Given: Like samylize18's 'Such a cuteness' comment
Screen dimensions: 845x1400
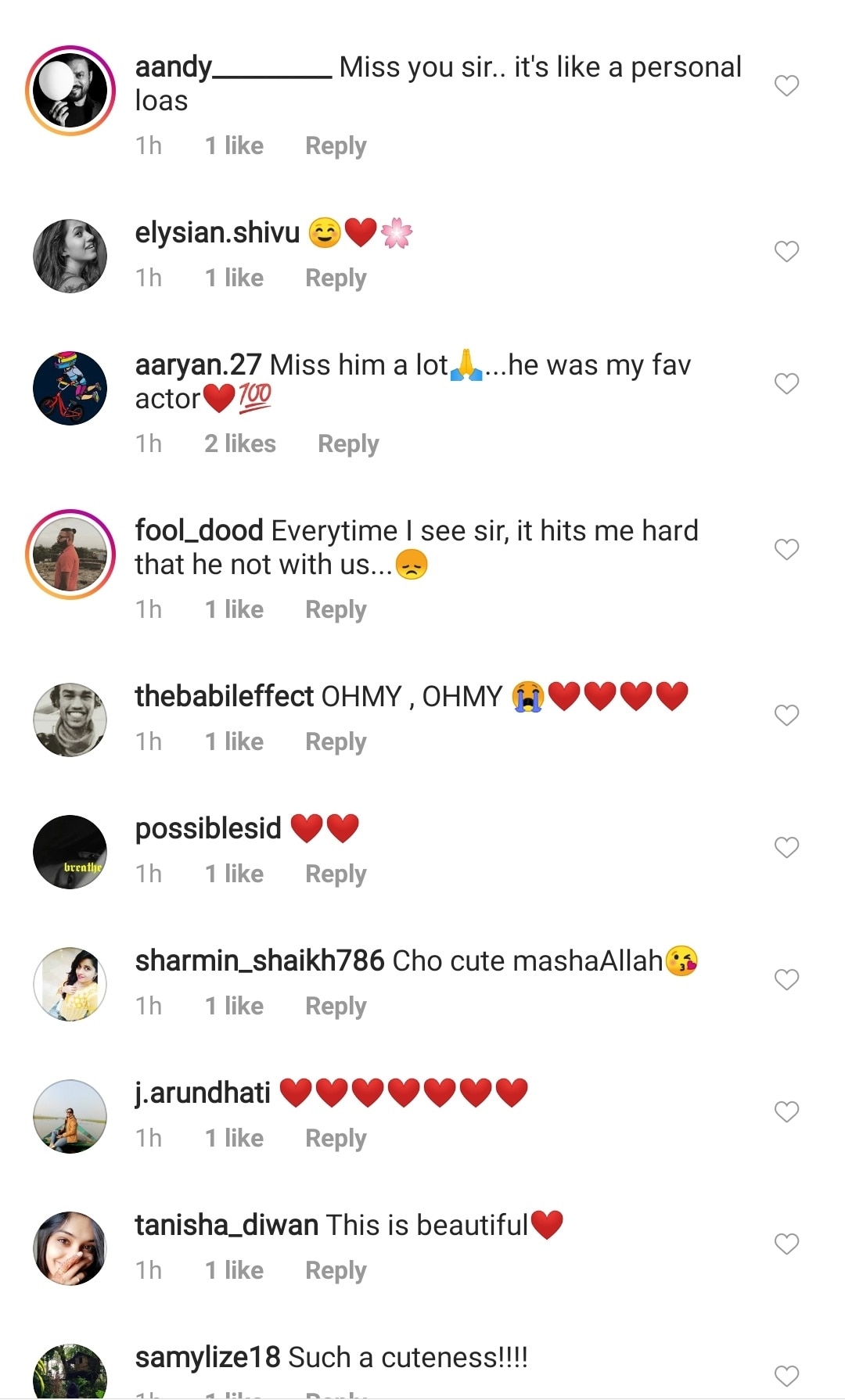Looking at the screenshot, I should (786, 1376).
